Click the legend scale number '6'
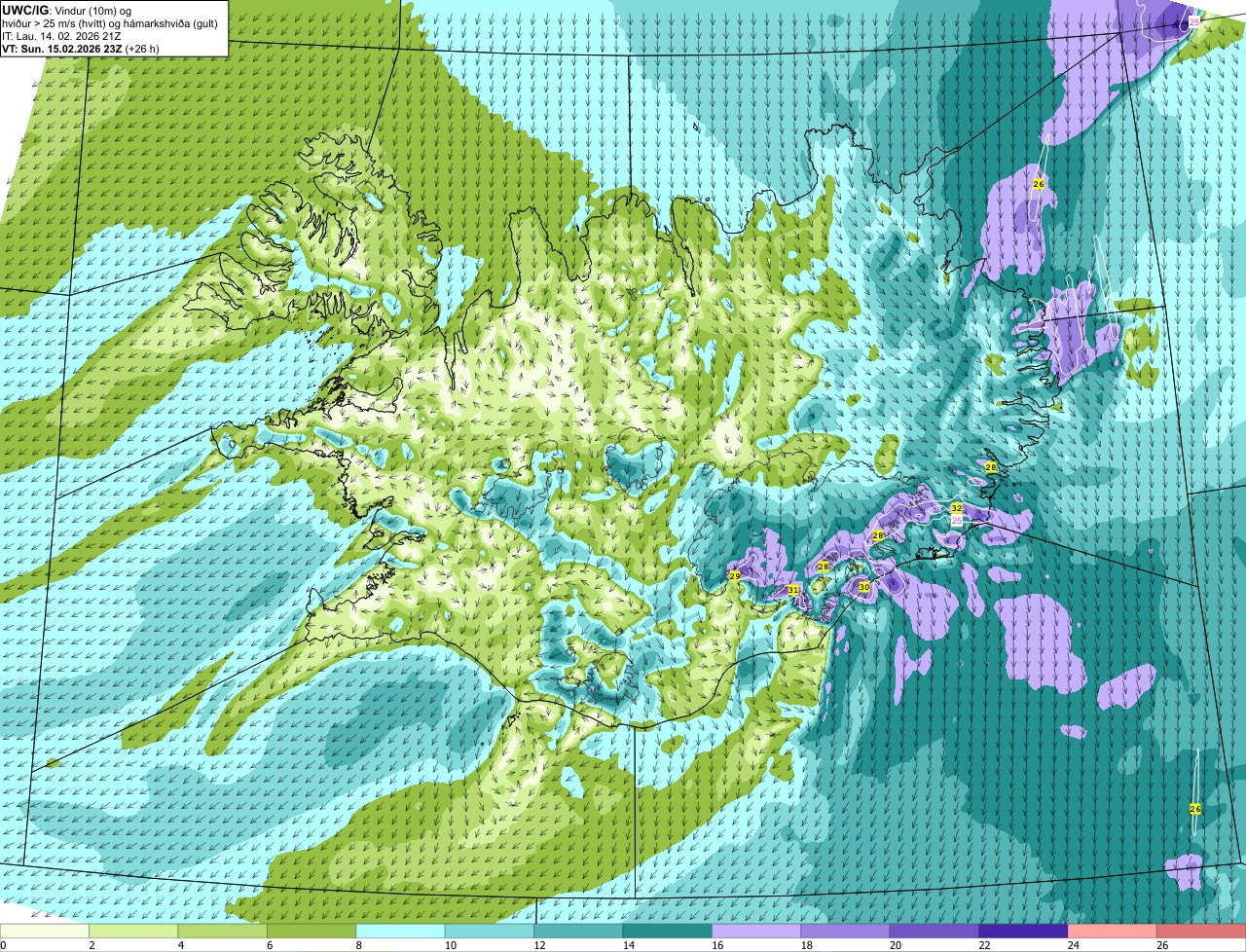The image size is (1246, 952). [x=270, y=945]
